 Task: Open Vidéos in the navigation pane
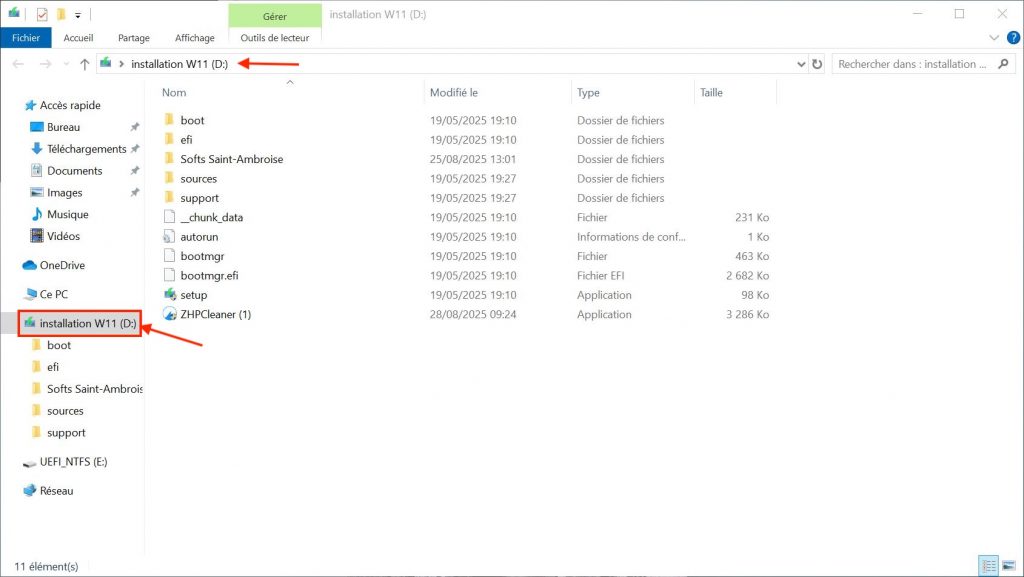63,236
